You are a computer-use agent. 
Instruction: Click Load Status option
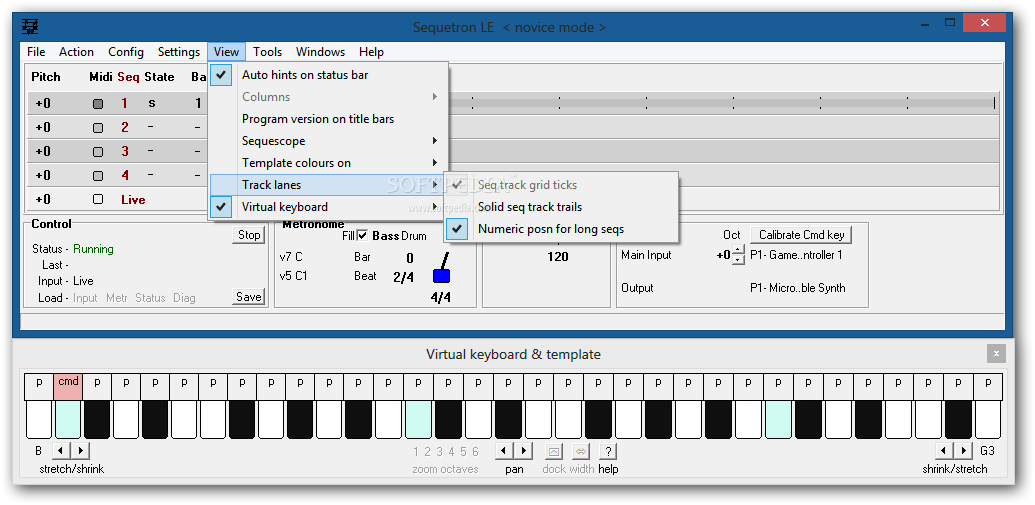(150, 298)
